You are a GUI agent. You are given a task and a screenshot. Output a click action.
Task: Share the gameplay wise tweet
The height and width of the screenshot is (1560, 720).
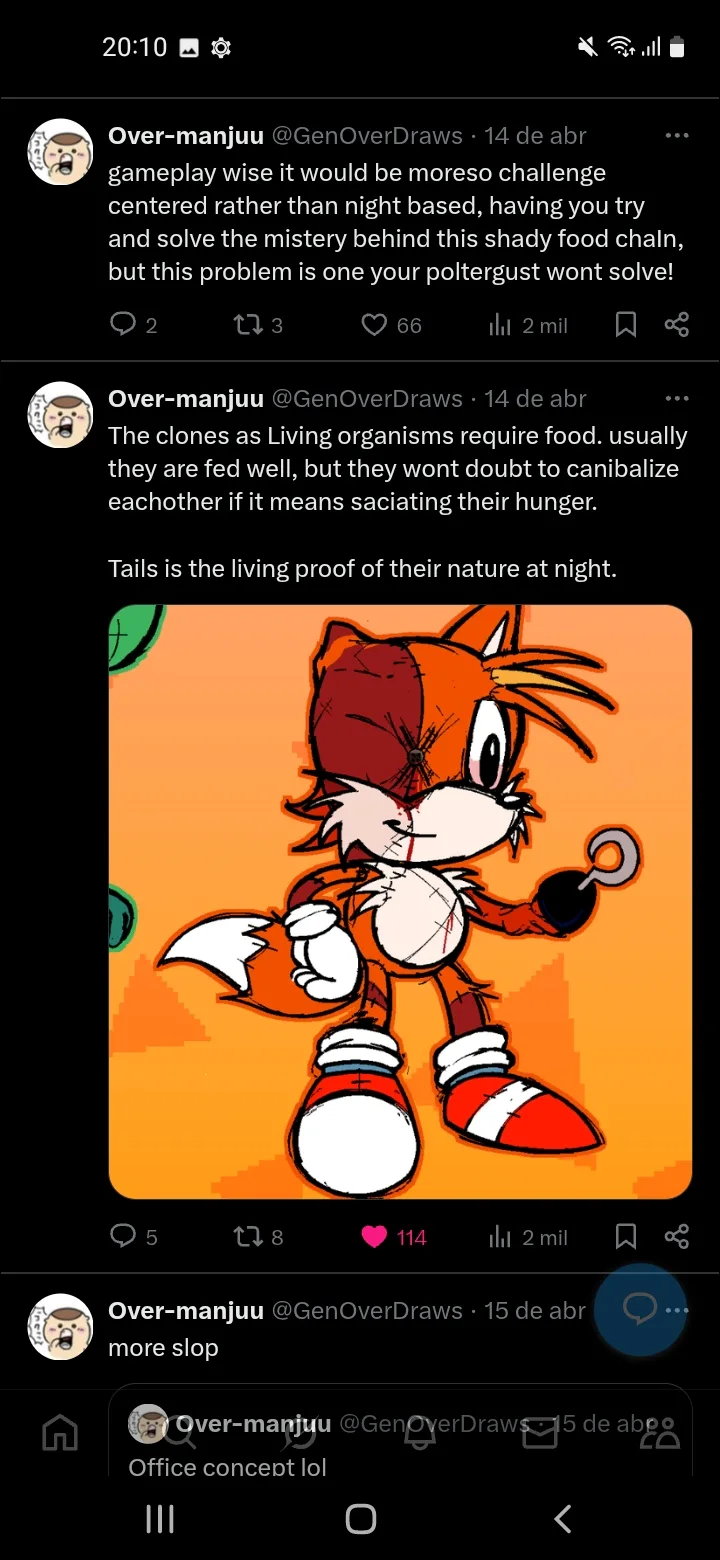[x=677, y=325]
